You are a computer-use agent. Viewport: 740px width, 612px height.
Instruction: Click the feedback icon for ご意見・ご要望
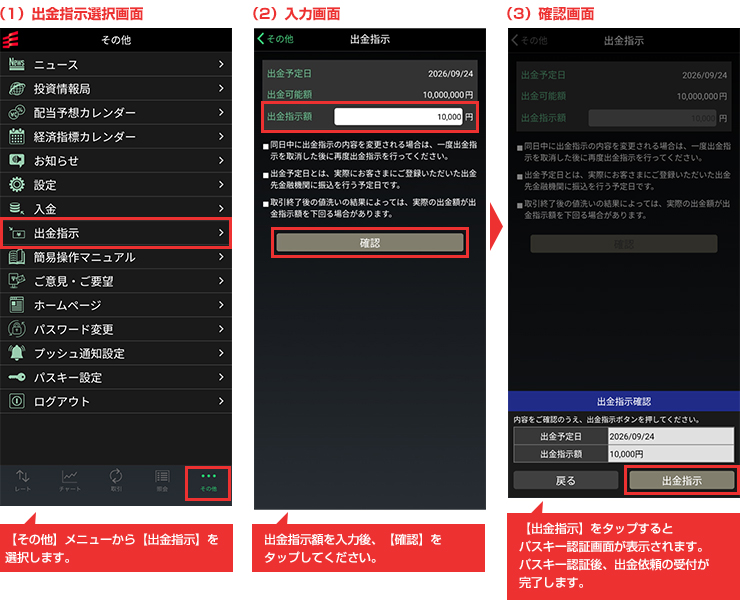pyautogui.click(x=17, y=281)
